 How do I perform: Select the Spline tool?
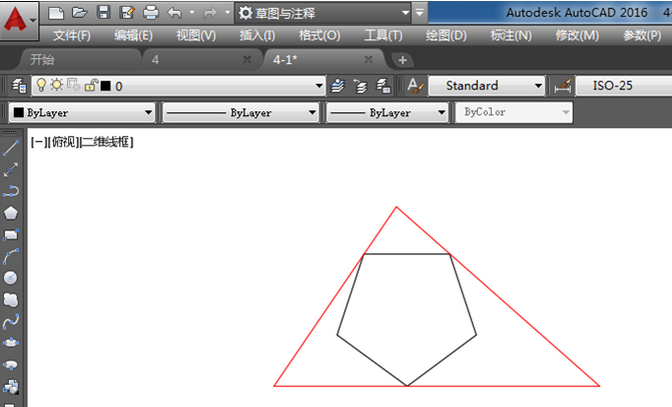point(11,321)
